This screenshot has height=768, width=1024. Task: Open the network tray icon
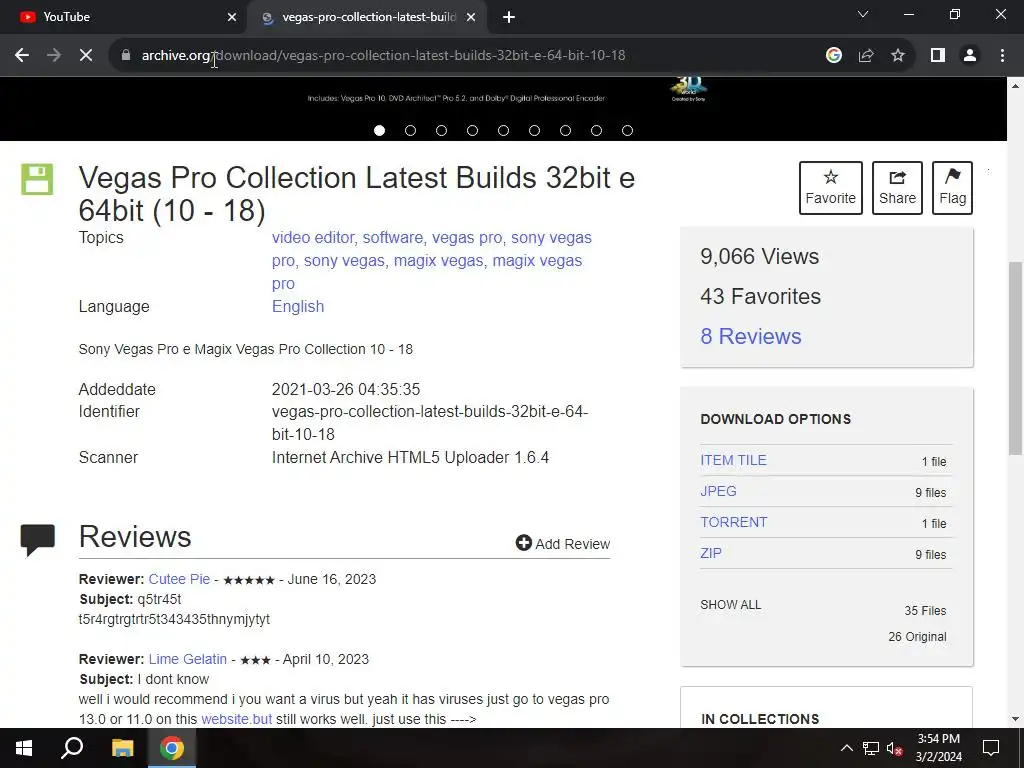(x=871, y=748)
